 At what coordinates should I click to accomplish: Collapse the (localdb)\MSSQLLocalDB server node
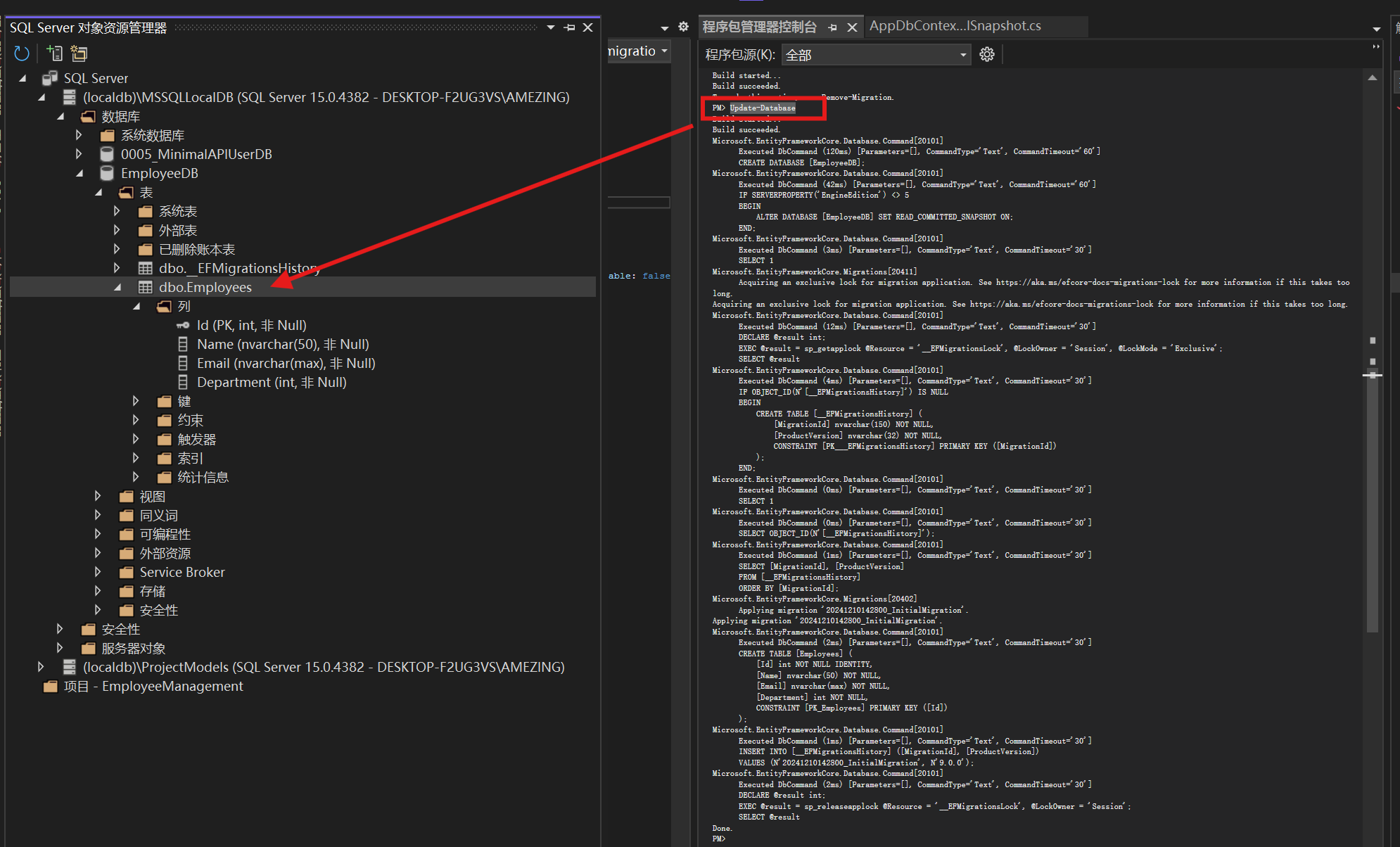click(42, 97)
